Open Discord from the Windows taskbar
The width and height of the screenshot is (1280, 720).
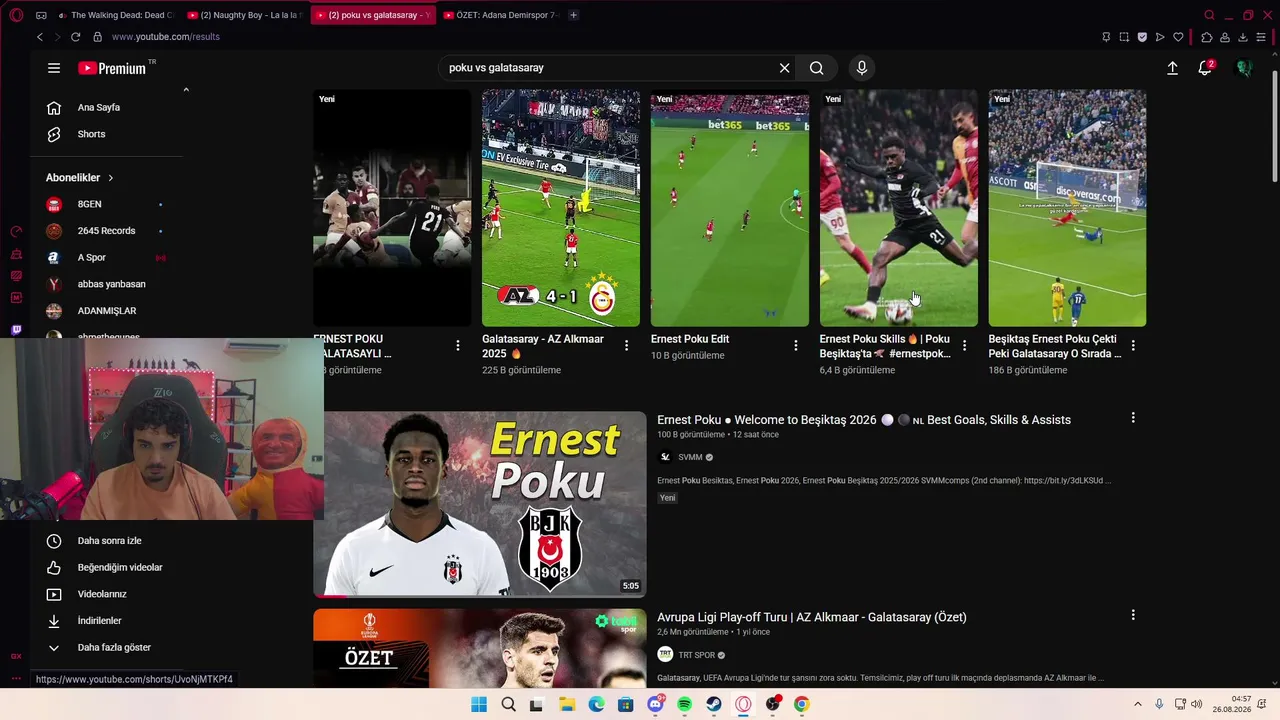coord(655,704)
